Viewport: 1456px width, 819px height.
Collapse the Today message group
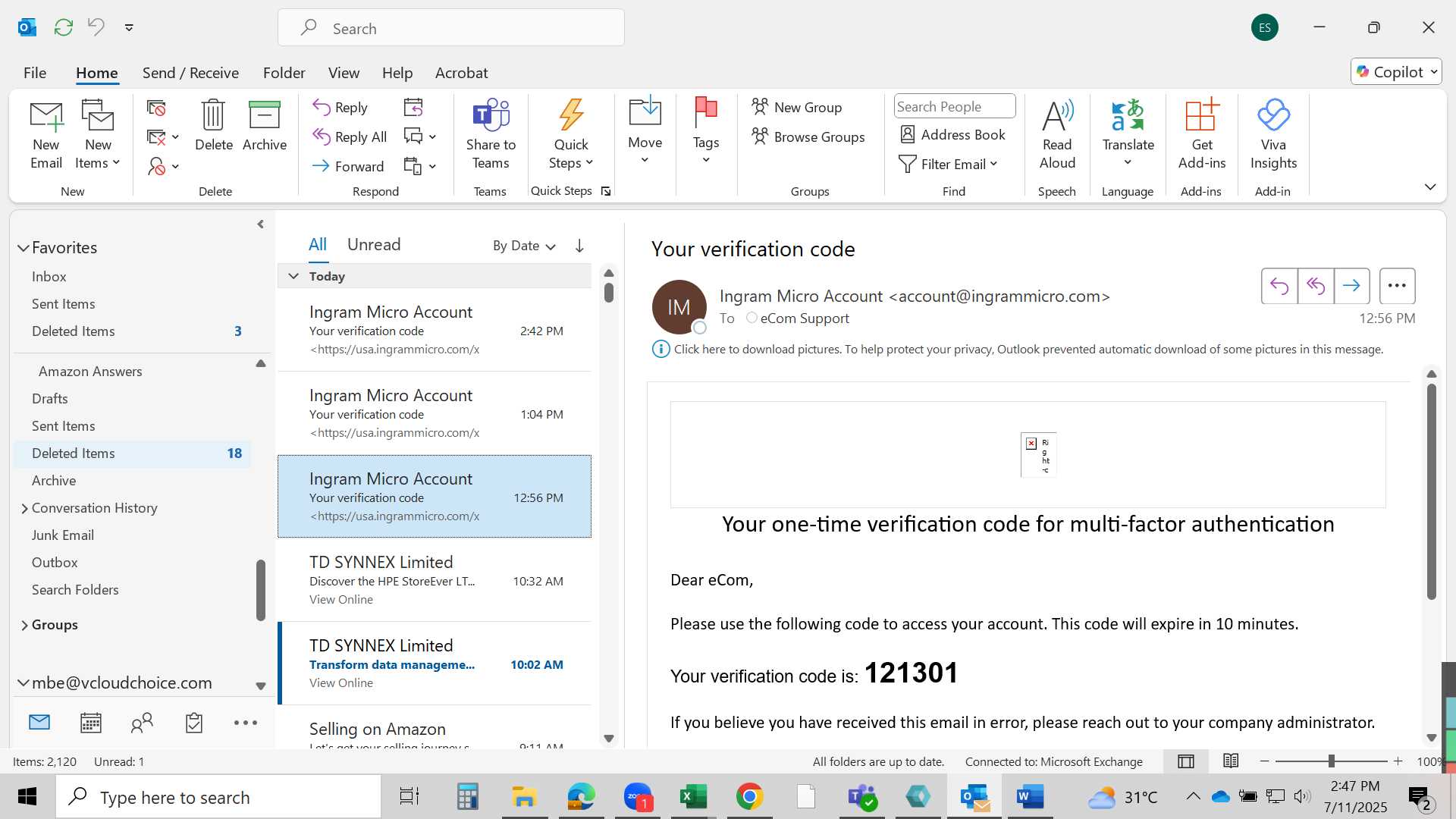(293, 276)
